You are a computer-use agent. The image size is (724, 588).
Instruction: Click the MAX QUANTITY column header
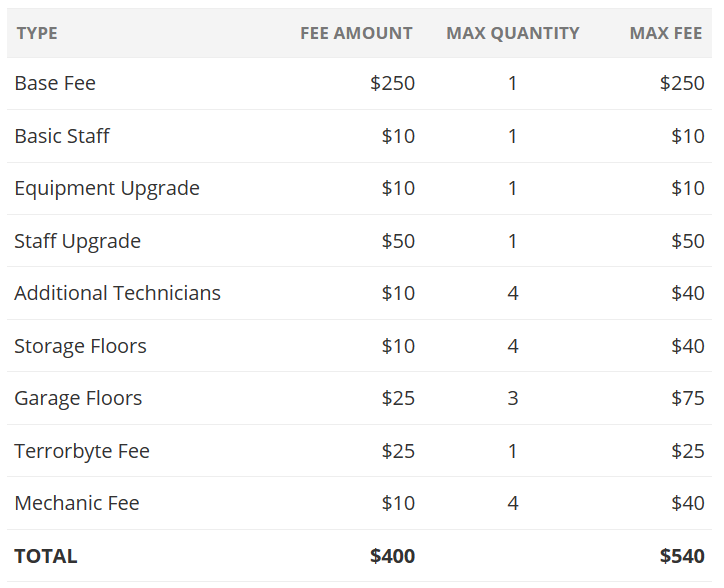(512, 33)
